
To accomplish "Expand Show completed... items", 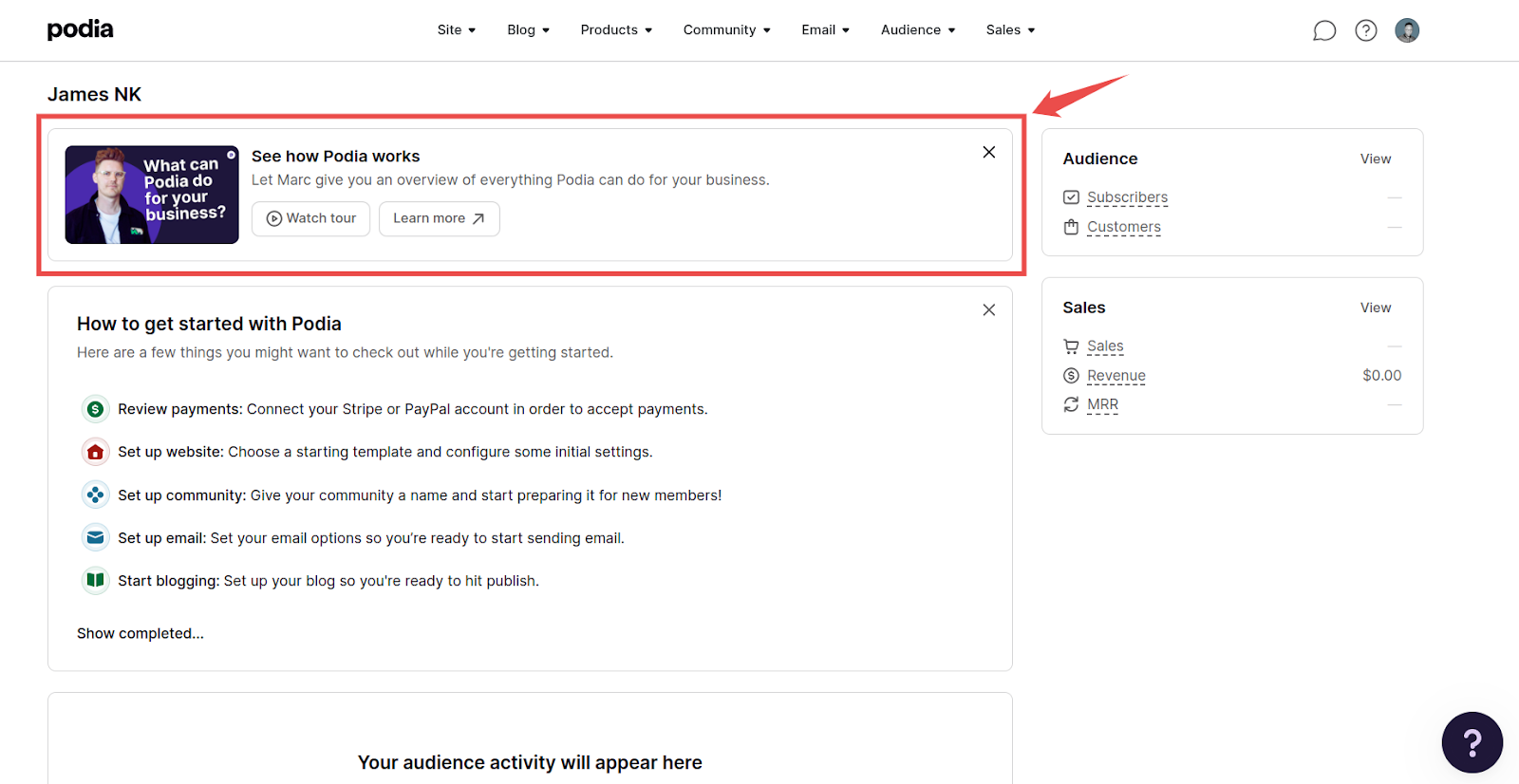I will 141,633.
